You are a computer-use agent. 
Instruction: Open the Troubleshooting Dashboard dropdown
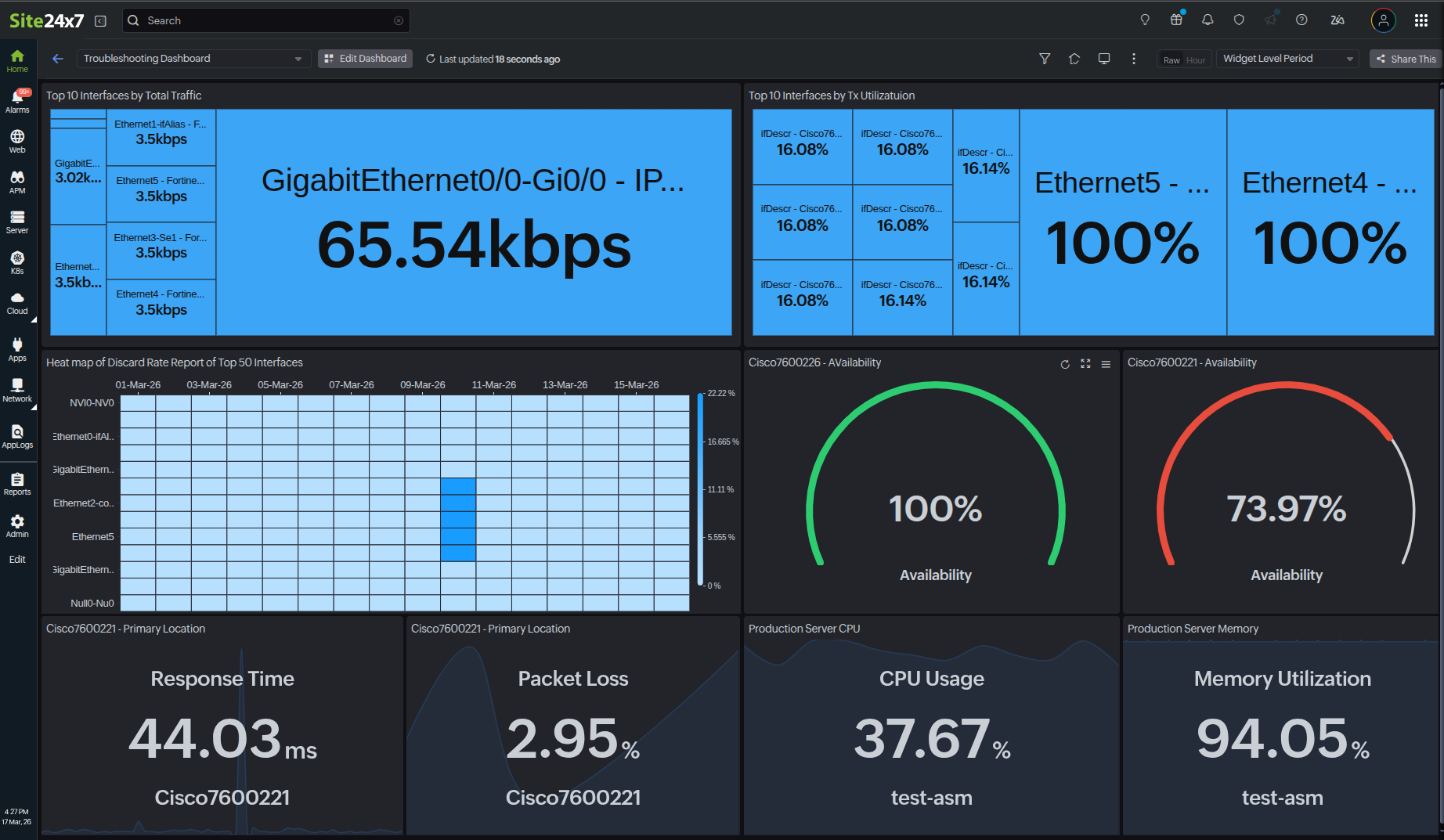pyautogui.click(x=193, y=59)
